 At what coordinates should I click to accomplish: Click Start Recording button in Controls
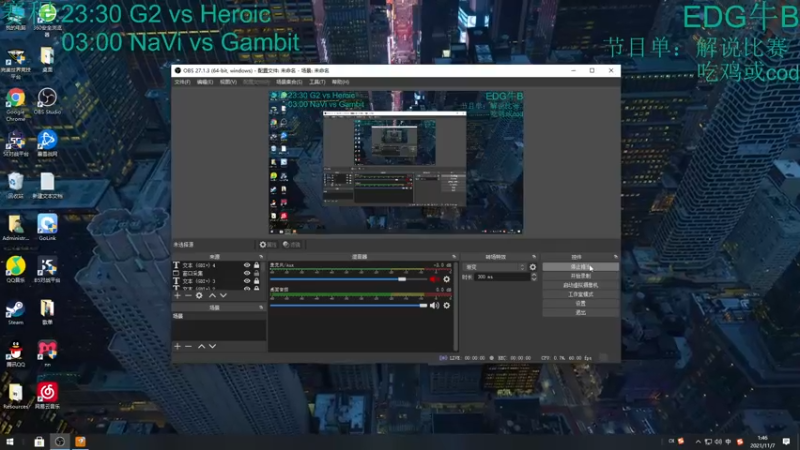[581, 276]
